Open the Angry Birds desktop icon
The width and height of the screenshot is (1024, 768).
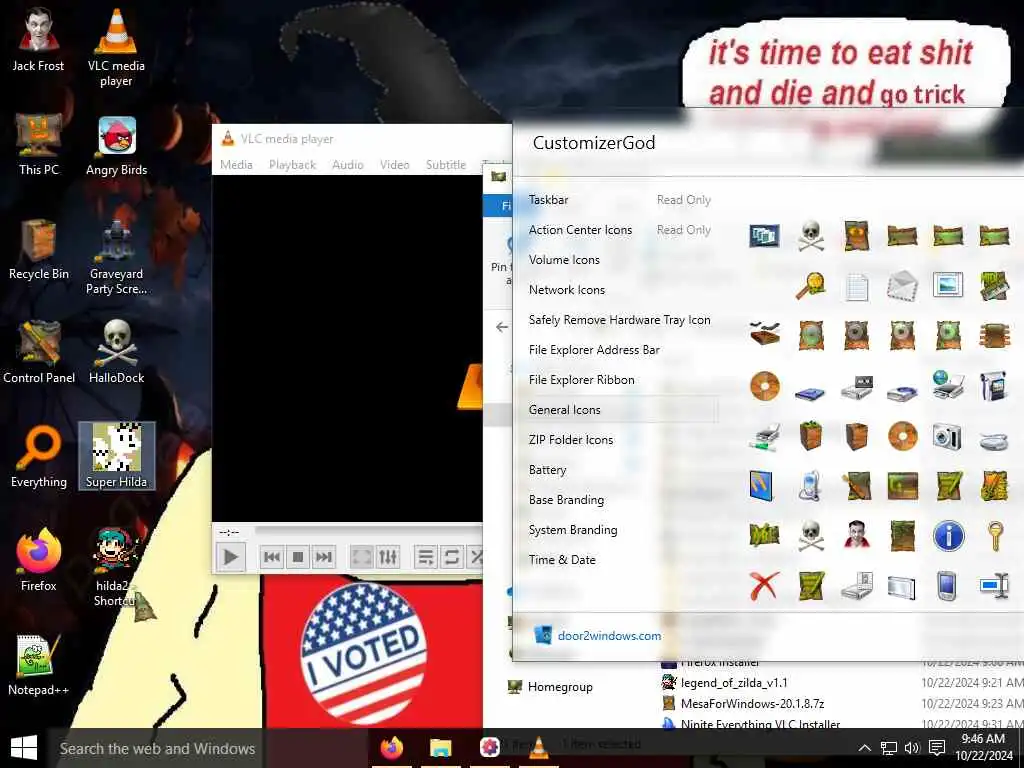click(117, 146)
